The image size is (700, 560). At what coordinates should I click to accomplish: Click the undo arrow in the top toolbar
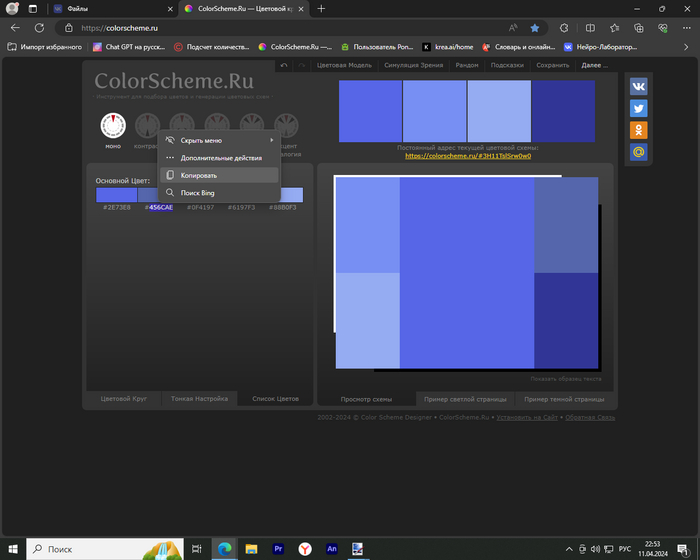[x=284, y=65]
